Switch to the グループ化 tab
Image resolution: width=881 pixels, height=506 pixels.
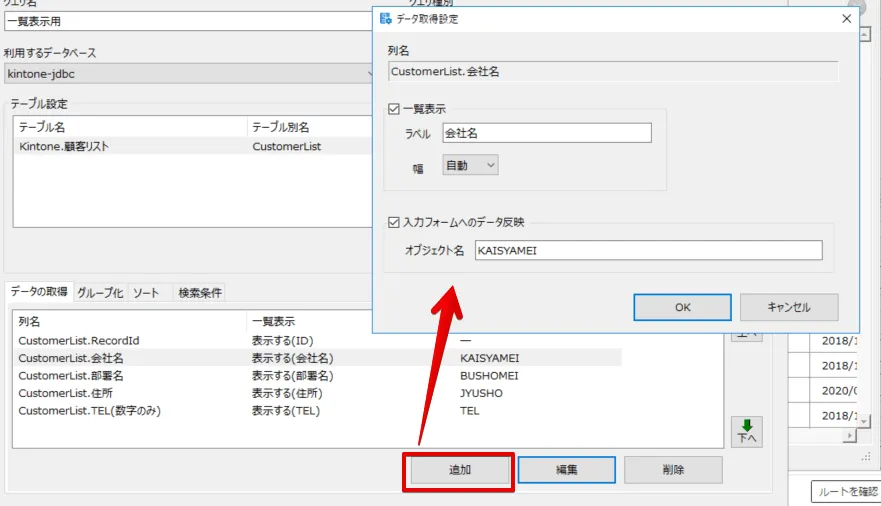(100, 293)
